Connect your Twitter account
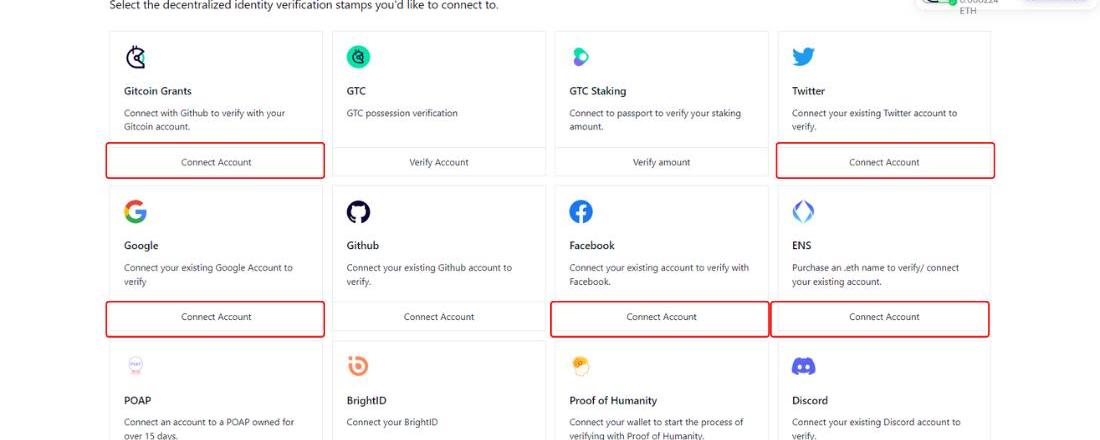Viewport: 1100px width, 440px height. (884, 161)
